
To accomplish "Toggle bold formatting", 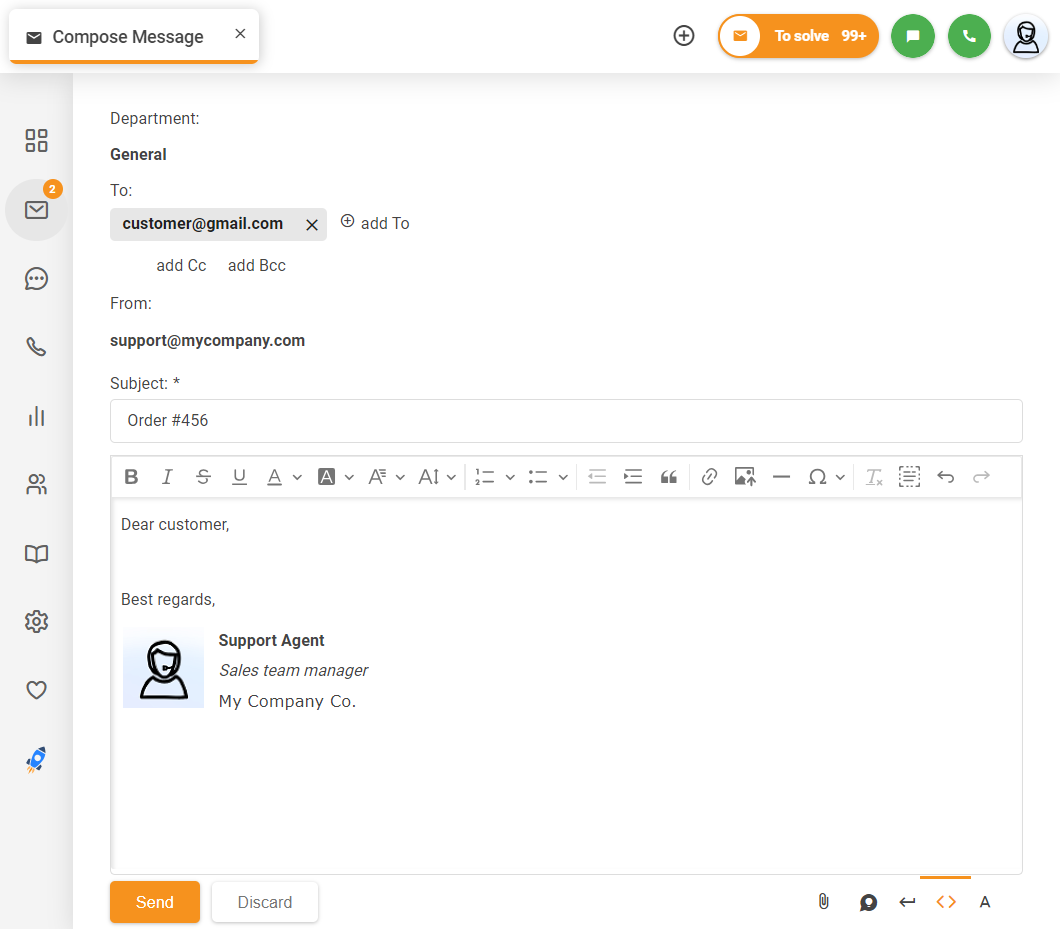I will [131, 477].
